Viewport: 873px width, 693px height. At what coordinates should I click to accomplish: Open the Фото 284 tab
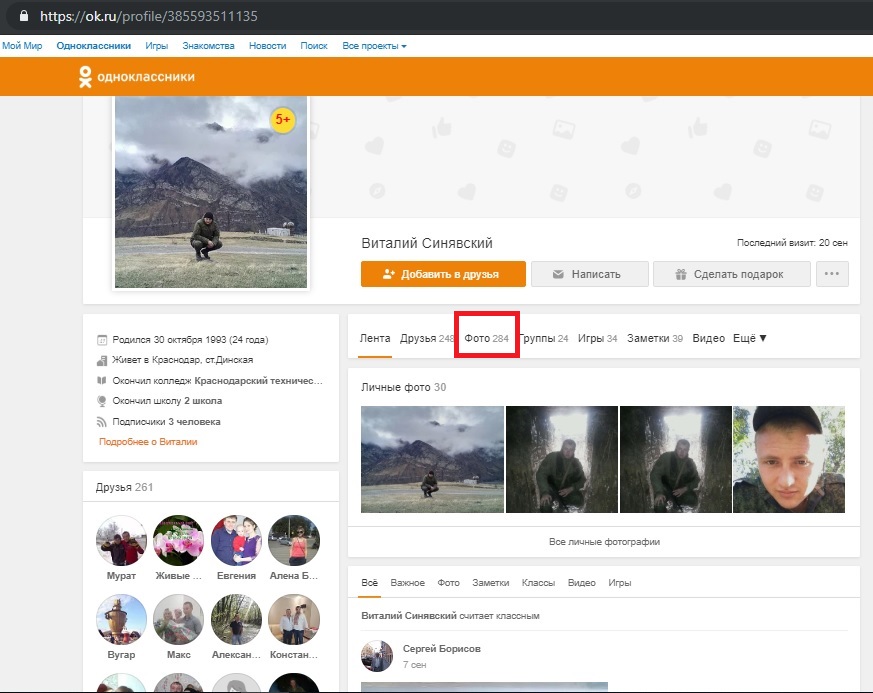click(x=487, y=338)
